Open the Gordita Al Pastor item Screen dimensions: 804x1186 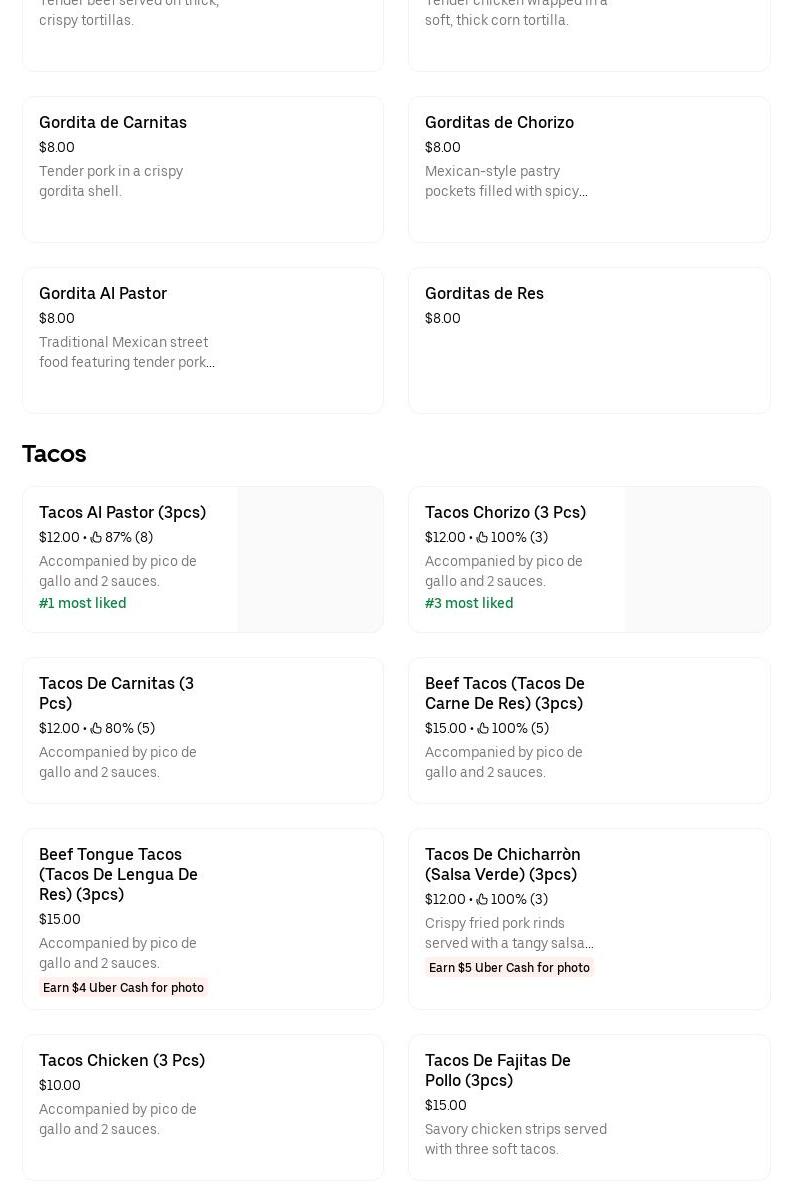(203, 340)
